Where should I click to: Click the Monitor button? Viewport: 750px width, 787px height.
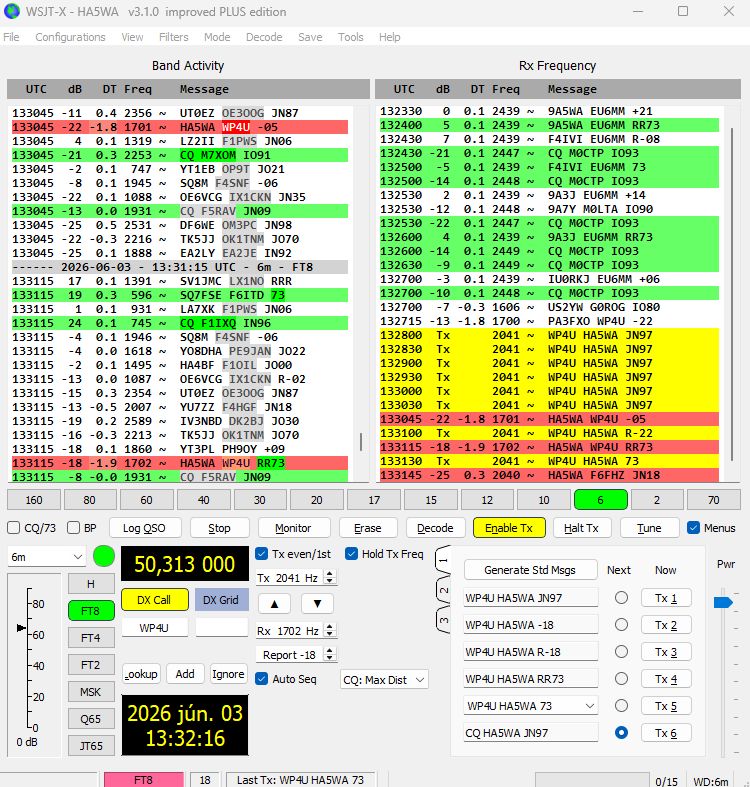[x=293, y=528]
